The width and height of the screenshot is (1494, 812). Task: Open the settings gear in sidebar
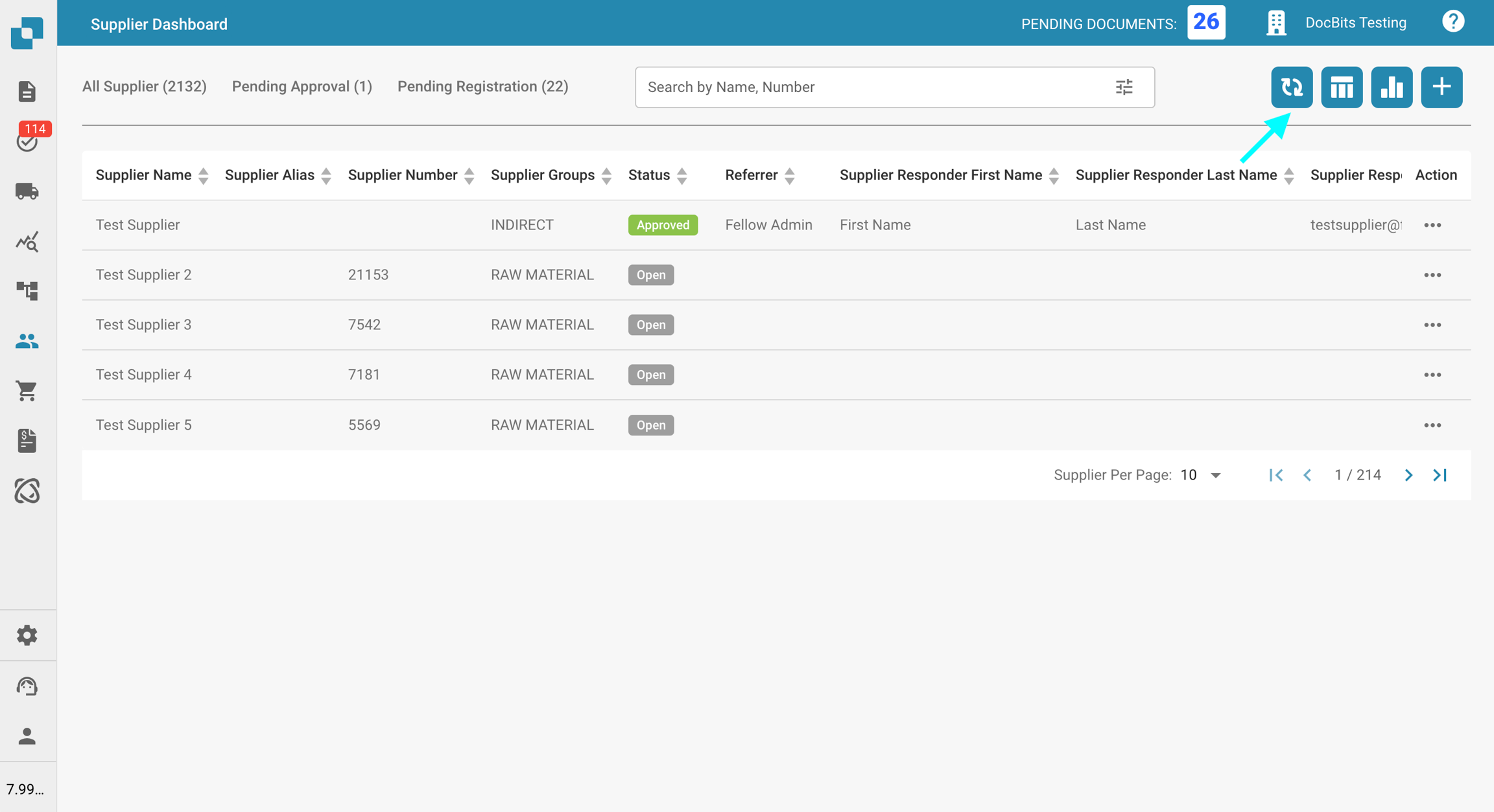tap(27, 635)
